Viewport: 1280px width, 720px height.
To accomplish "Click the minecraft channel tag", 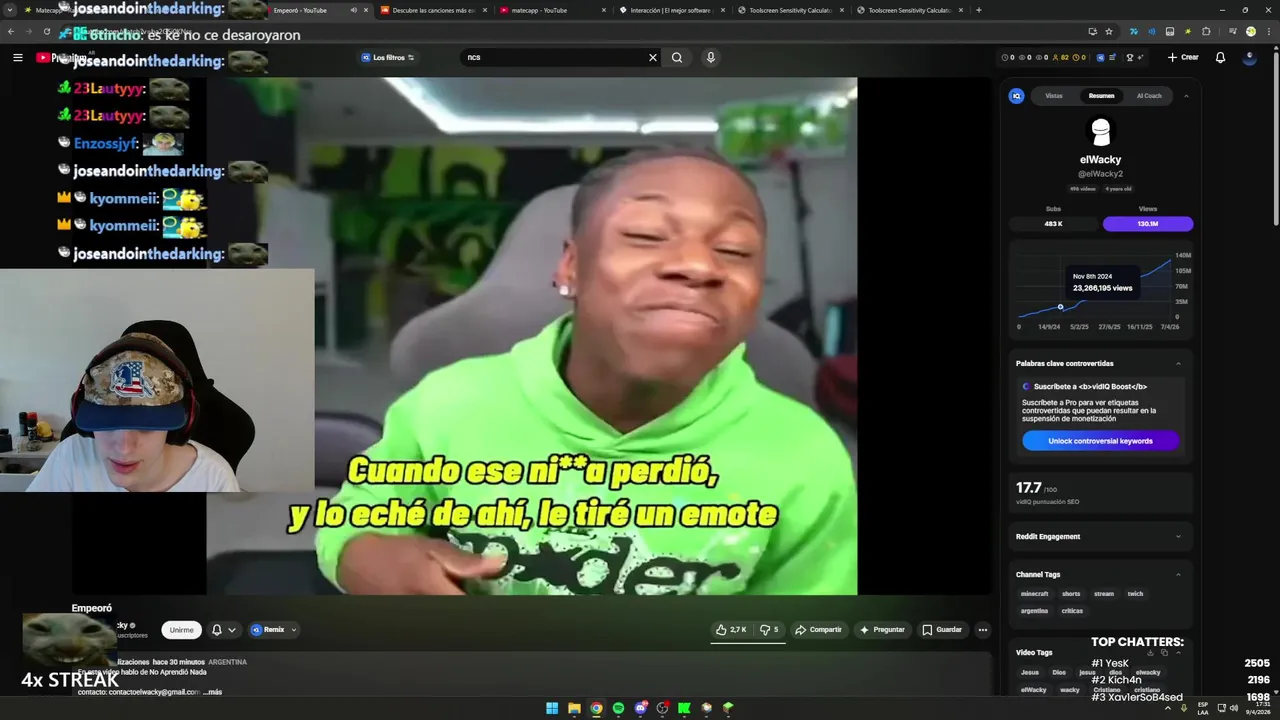I will (x=1034, y=594).
